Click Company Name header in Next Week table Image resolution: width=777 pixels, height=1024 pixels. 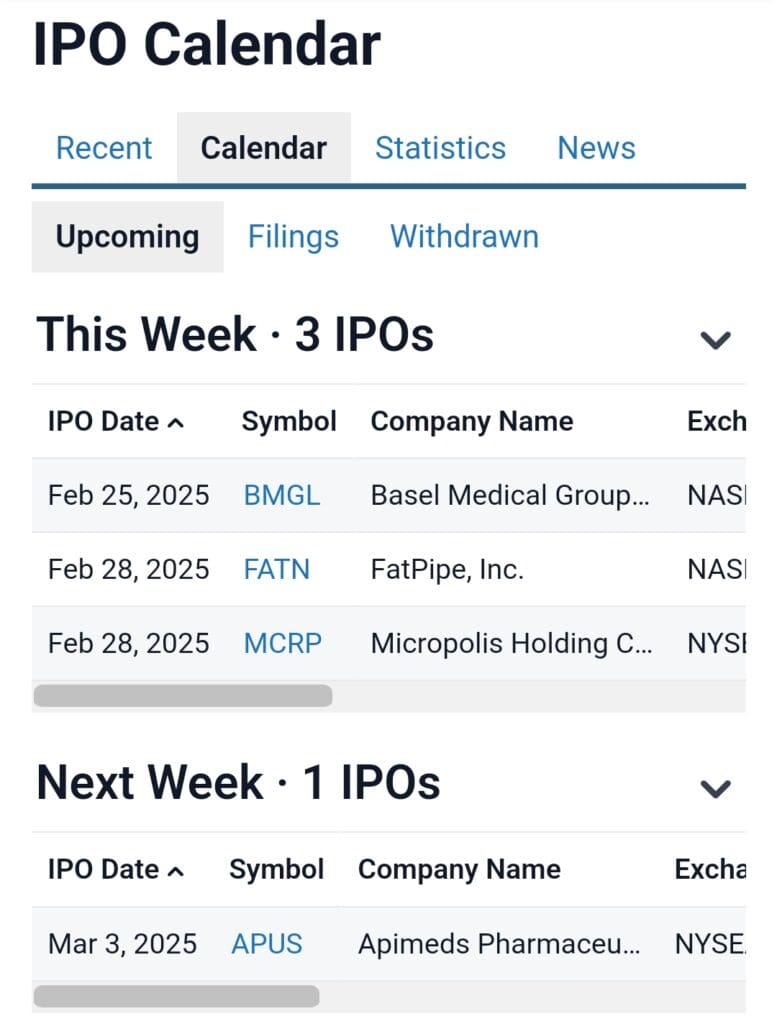[459, 869]
